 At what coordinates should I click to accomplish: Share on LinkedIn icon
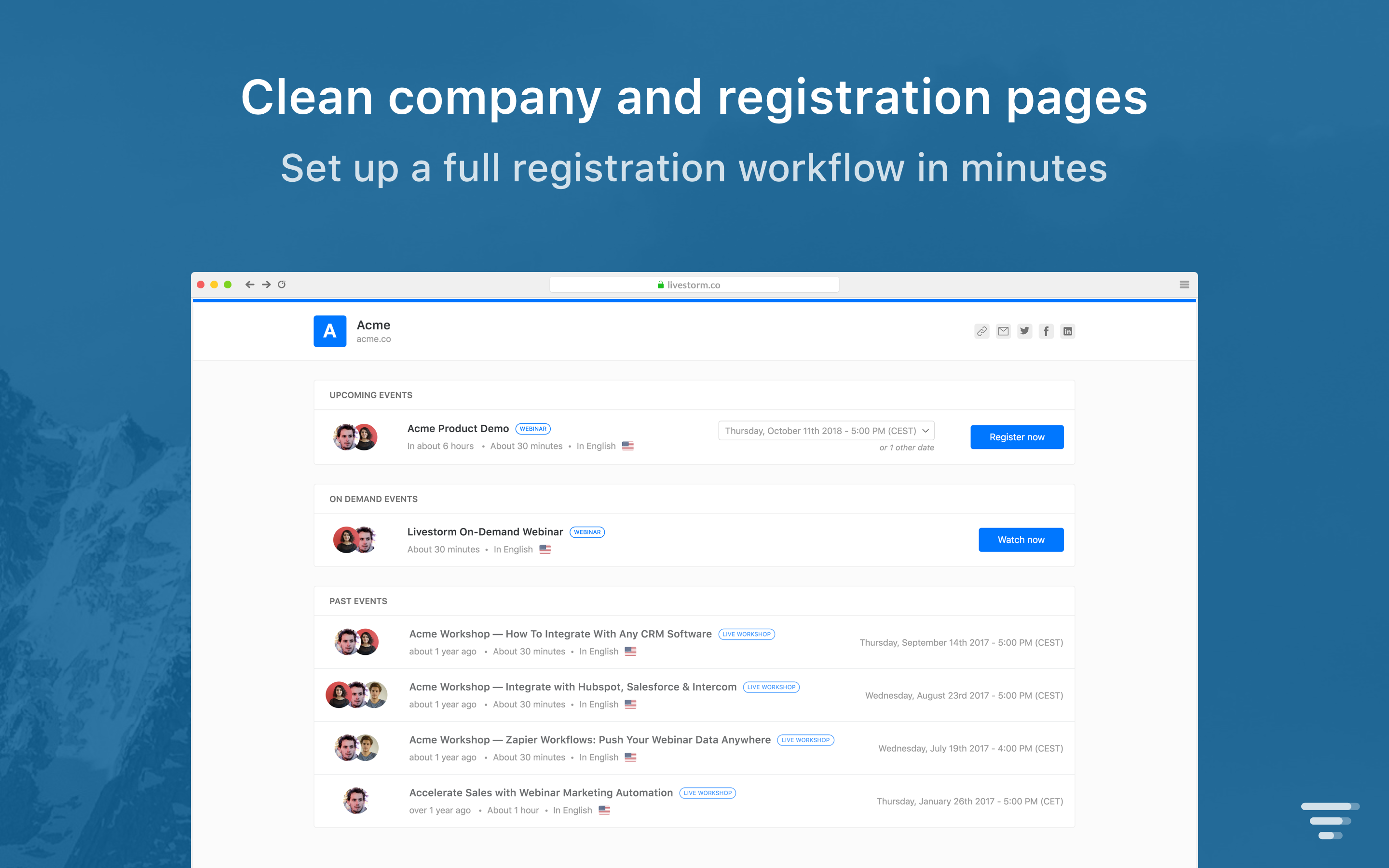pyautogui.click(x=1067, y=331)
